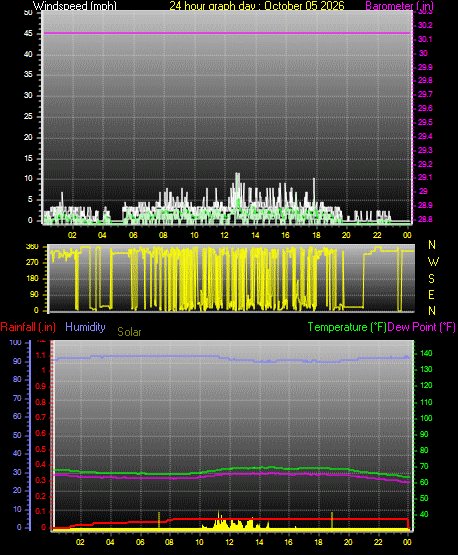Click the '120' temperature axis value
Screen dimensions: 458x555
click(x=426, y=385)
